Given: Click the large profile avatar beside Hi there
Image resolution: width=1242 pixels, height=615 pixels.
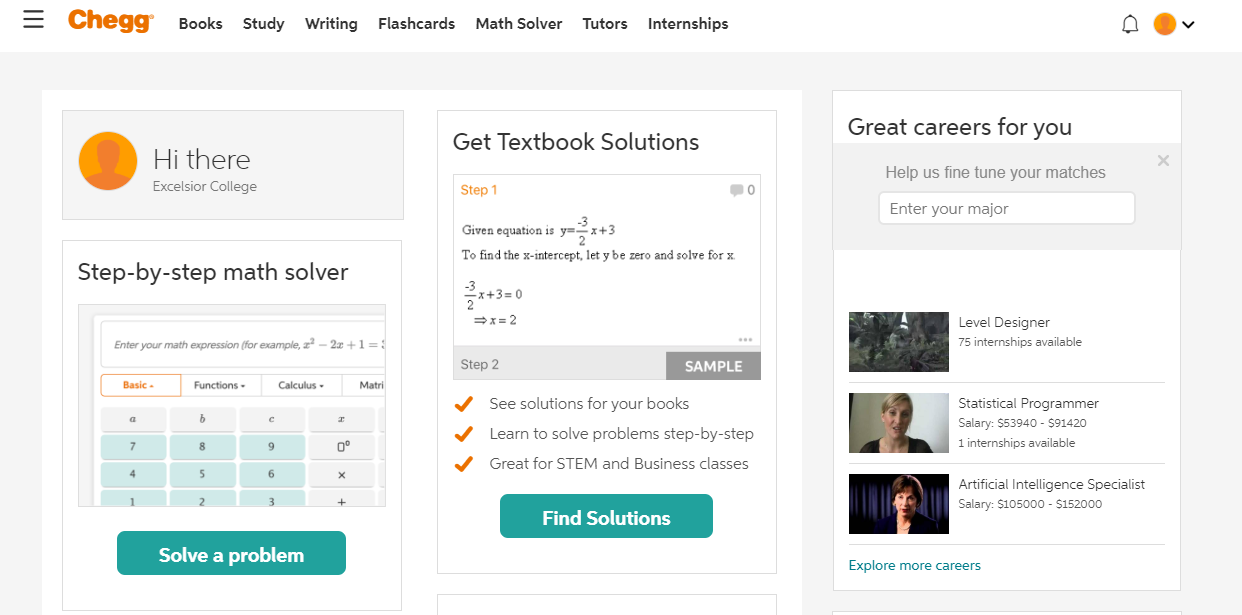Looking at the screenshot, I should tap(108, 161).
